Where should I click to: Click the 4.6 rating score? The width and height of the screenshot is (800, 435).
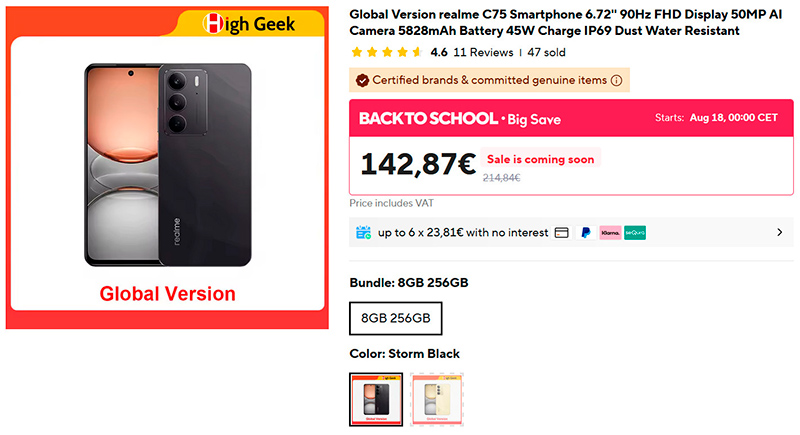point(439,52)
